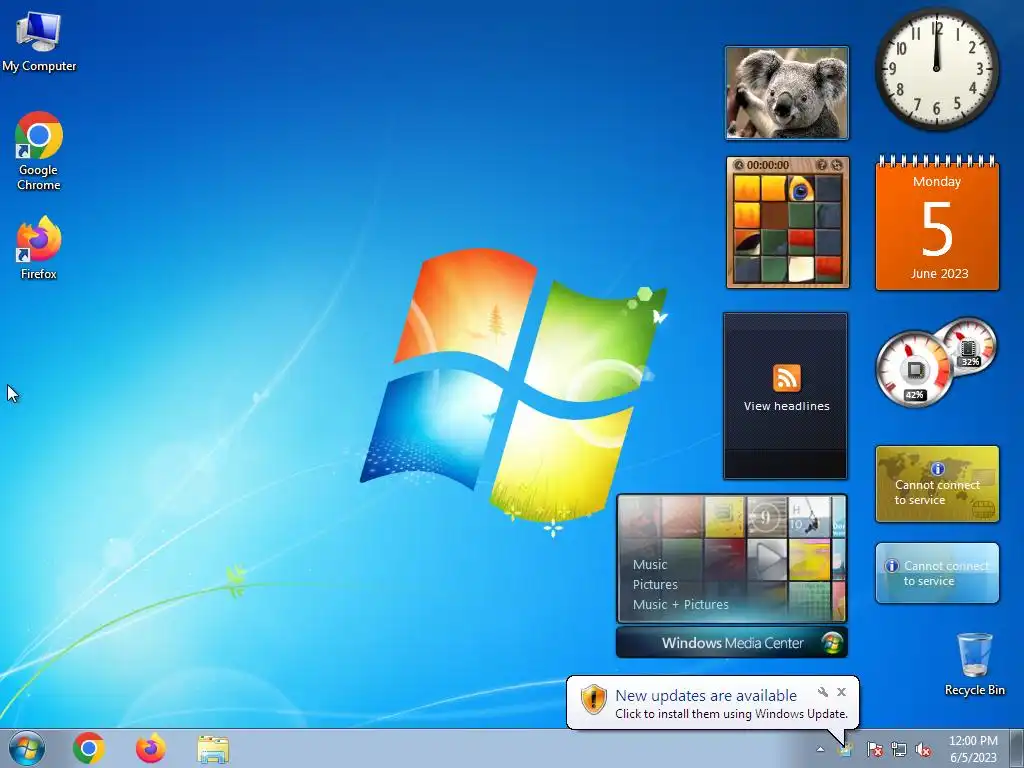Click the Windows Update tray icon

point(846,749)
